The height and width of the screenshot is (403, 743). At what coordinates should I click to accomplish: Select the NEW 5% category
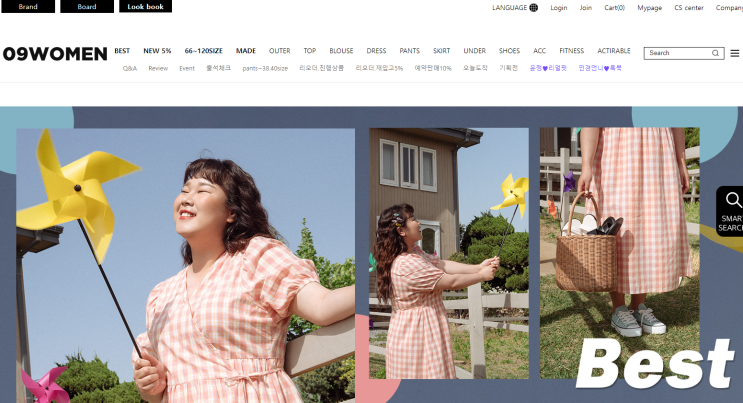click(x=157, y=51)
